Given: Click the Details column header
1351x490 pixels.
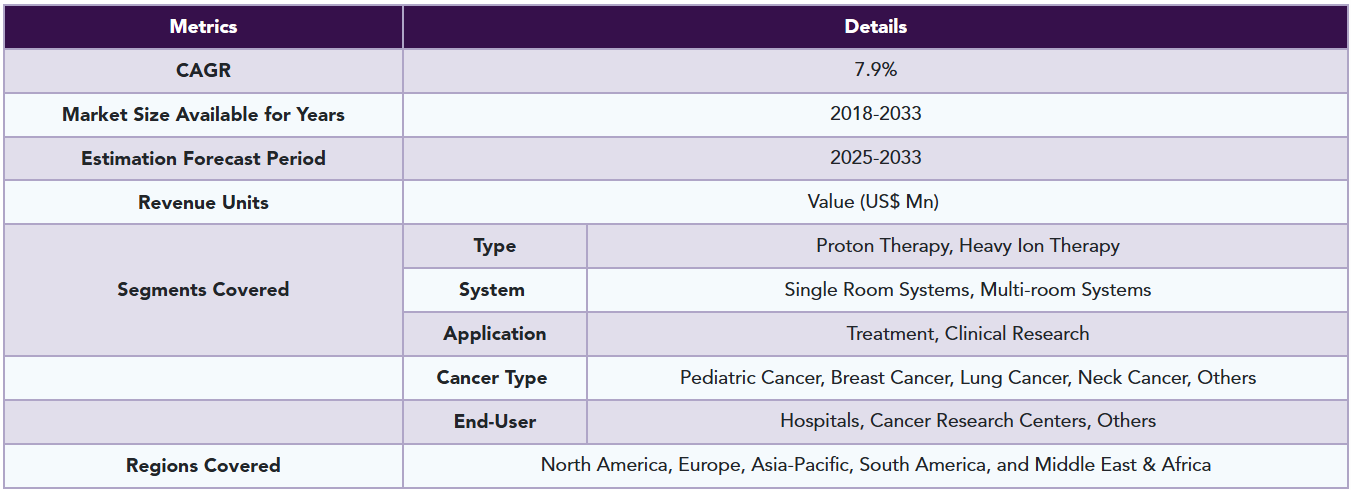Looking at the screenshot, I should pyautogui.click(x=875, y=27).
